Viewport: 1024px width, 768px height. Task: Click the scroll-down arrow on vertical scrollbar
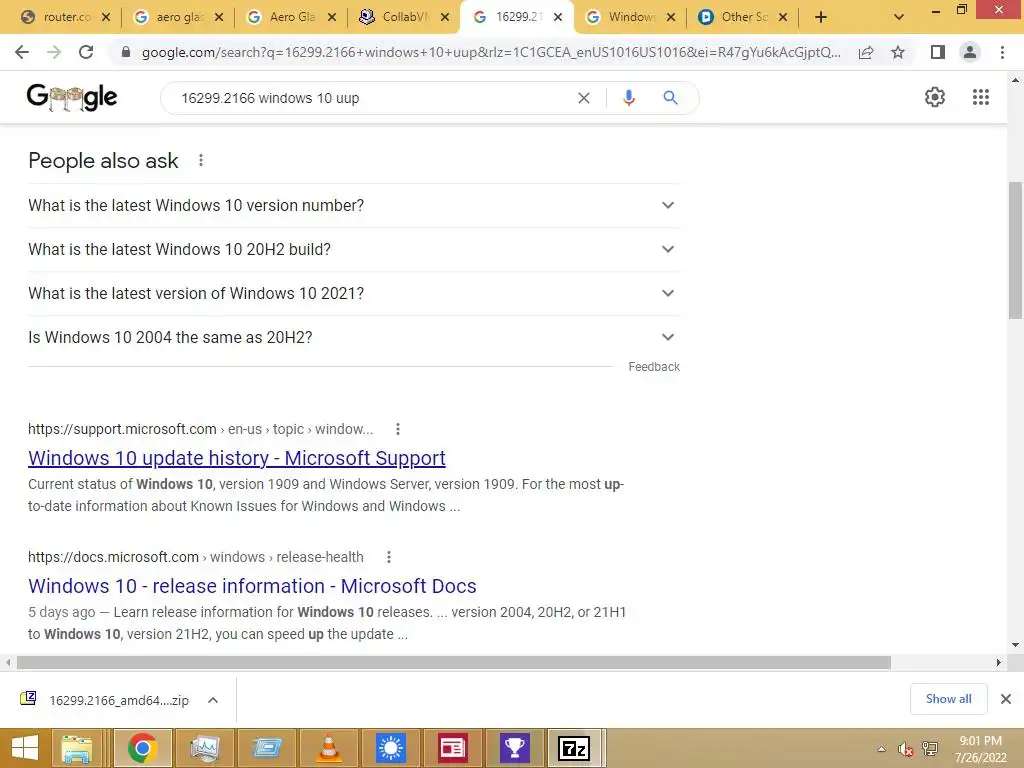(x=1015, y=645)
